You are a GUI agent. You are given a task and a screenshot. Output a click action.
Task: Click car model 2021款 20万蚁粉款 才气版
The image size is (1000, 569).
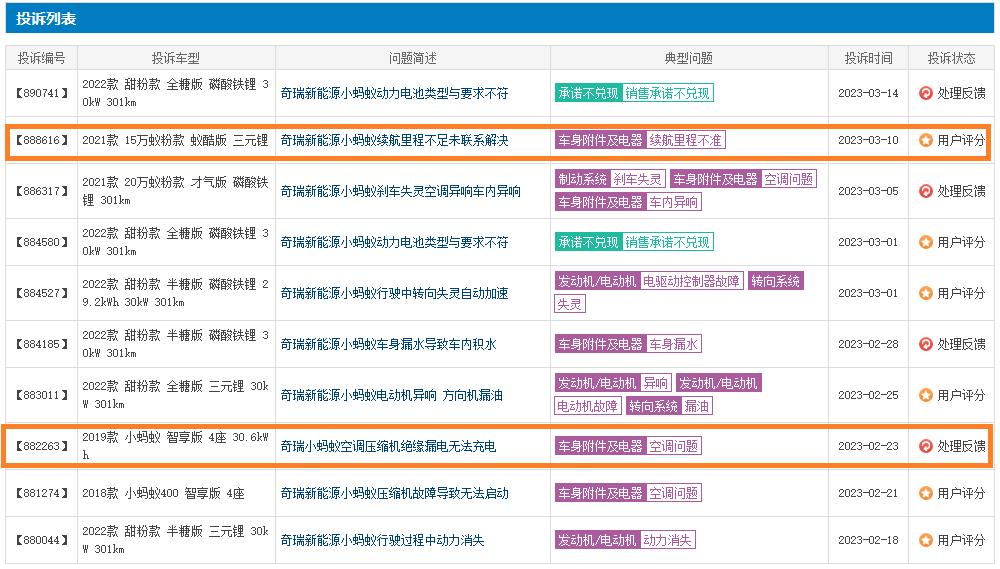(x=175, y=191)
